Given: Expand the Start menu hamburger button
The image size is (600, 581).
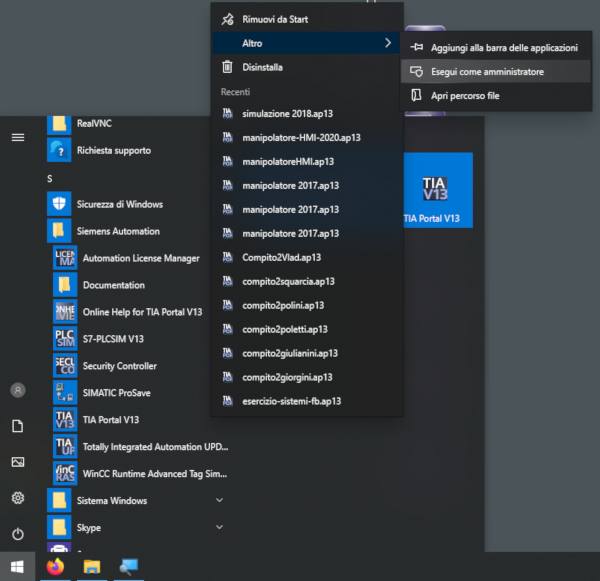Looking at the screenshot, I should pos(17,137).
